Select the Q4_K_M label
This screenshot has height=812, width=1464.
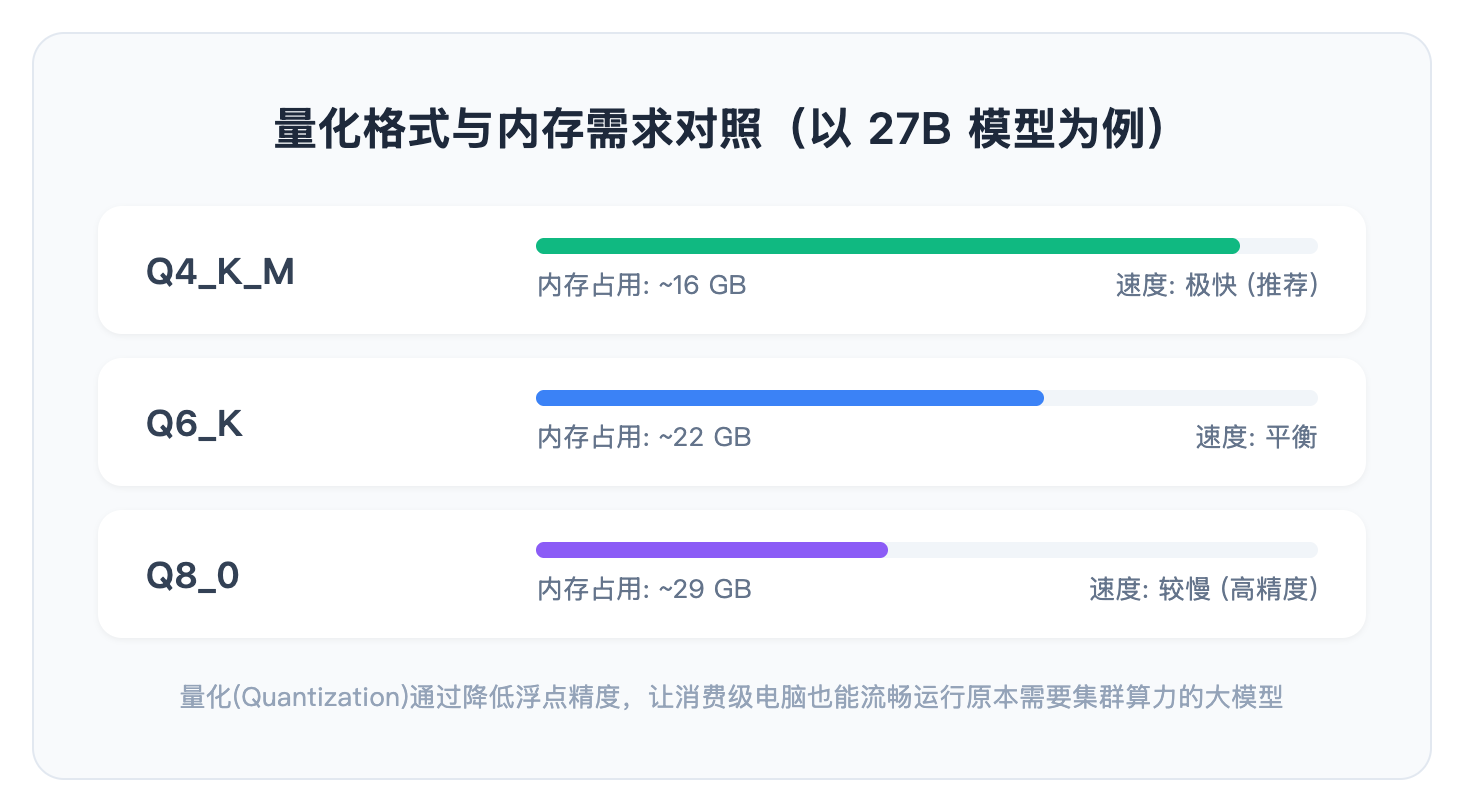(x=220, y=272)
